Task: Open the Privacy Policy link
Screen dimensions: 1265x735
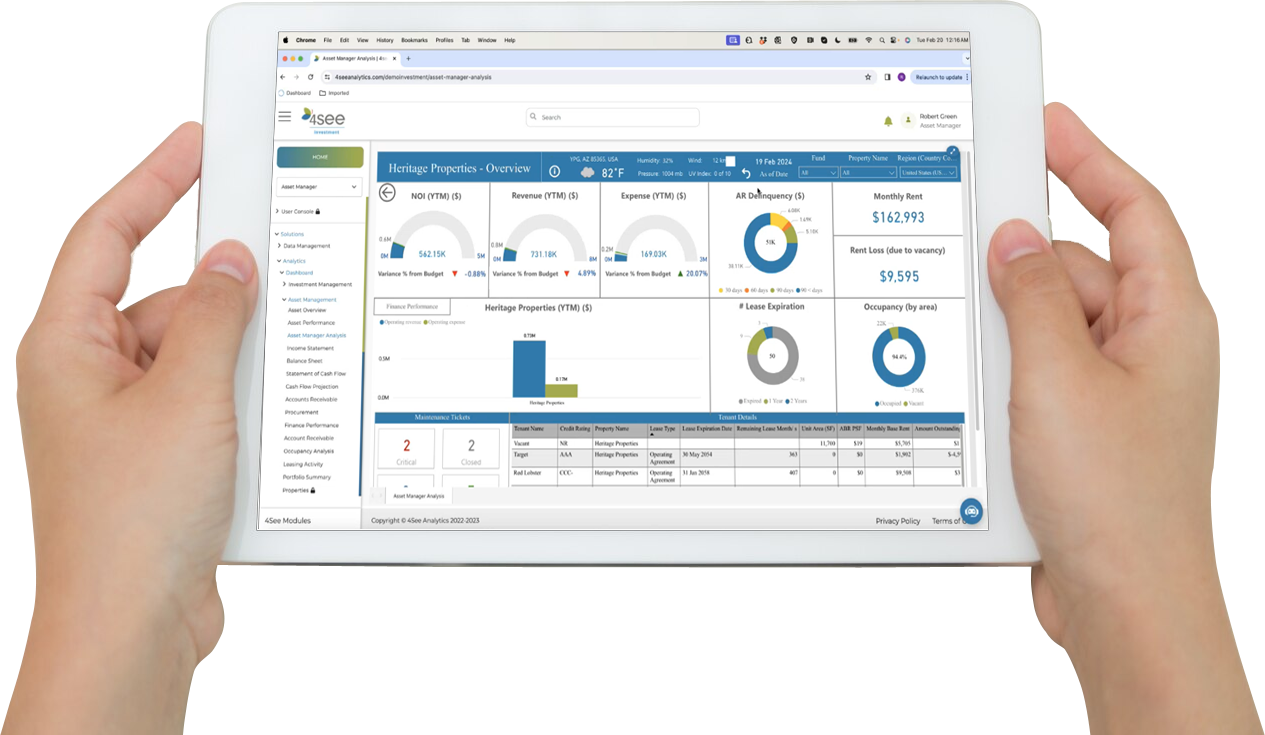Action: [897, 521]
